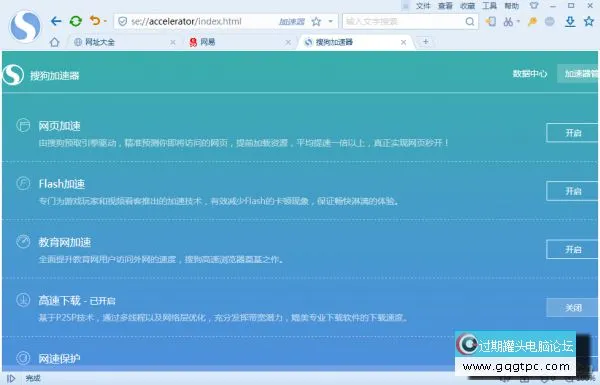Screen dimensions: 600x385
Task: Click the 教育网加速 heading text
Action: point(65,242)
